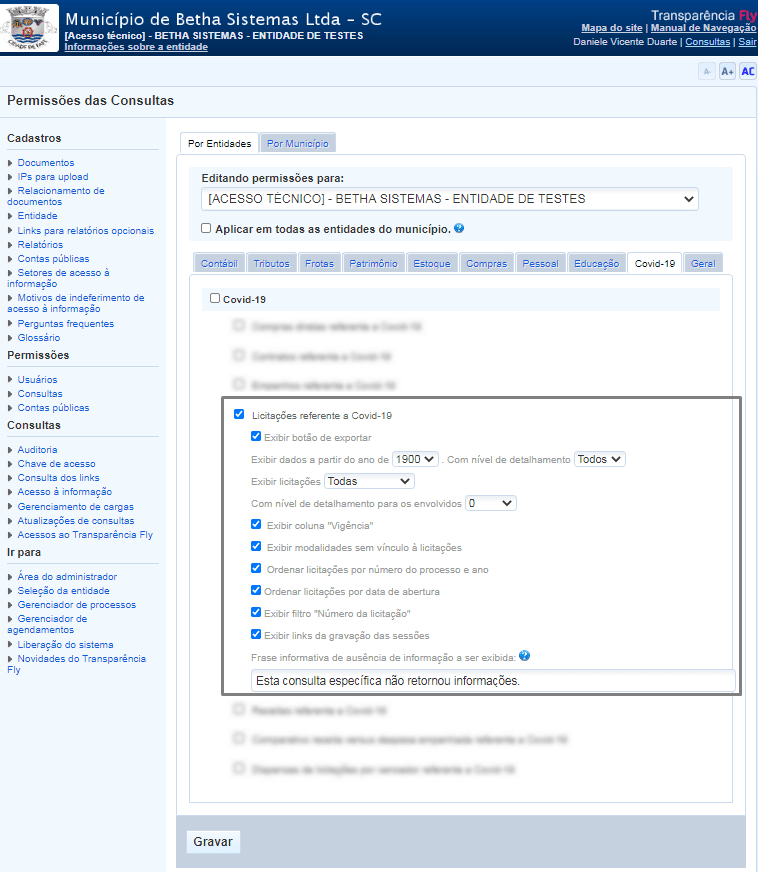Toggle 'Exibir botão de exportar' checkbox
Image resolution: width=758 pixels, height=872 pixels.
[x=256, y=437]
